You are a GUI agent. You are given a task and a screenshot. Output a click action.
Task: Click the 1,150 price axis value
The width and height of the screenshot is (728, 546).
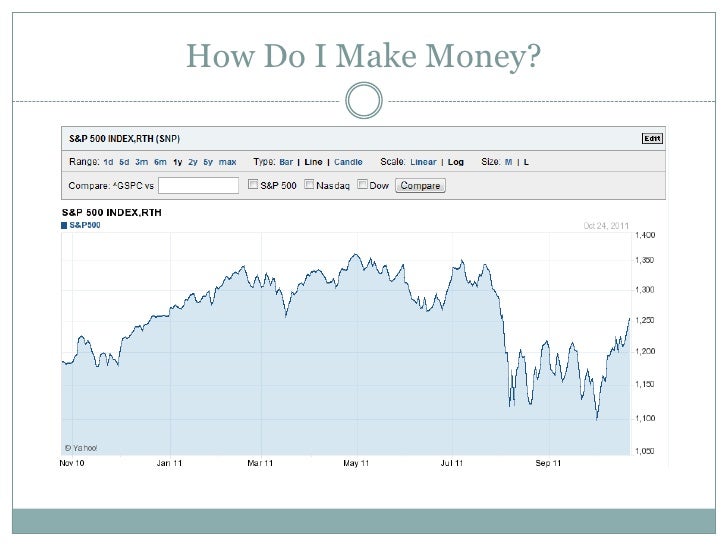[x=644, y=384]
